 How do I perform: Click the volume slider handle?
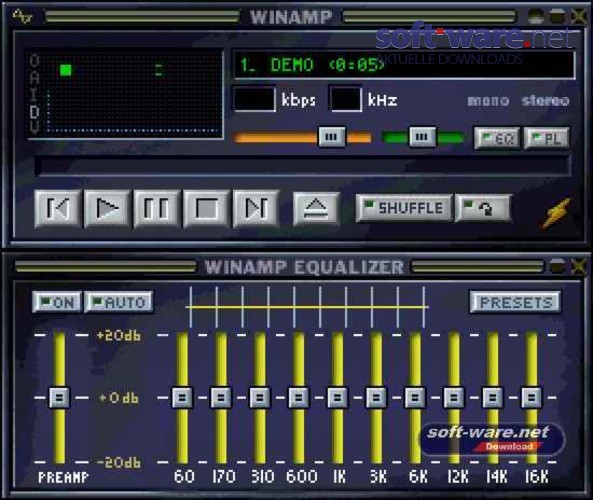tap(332, 137)
